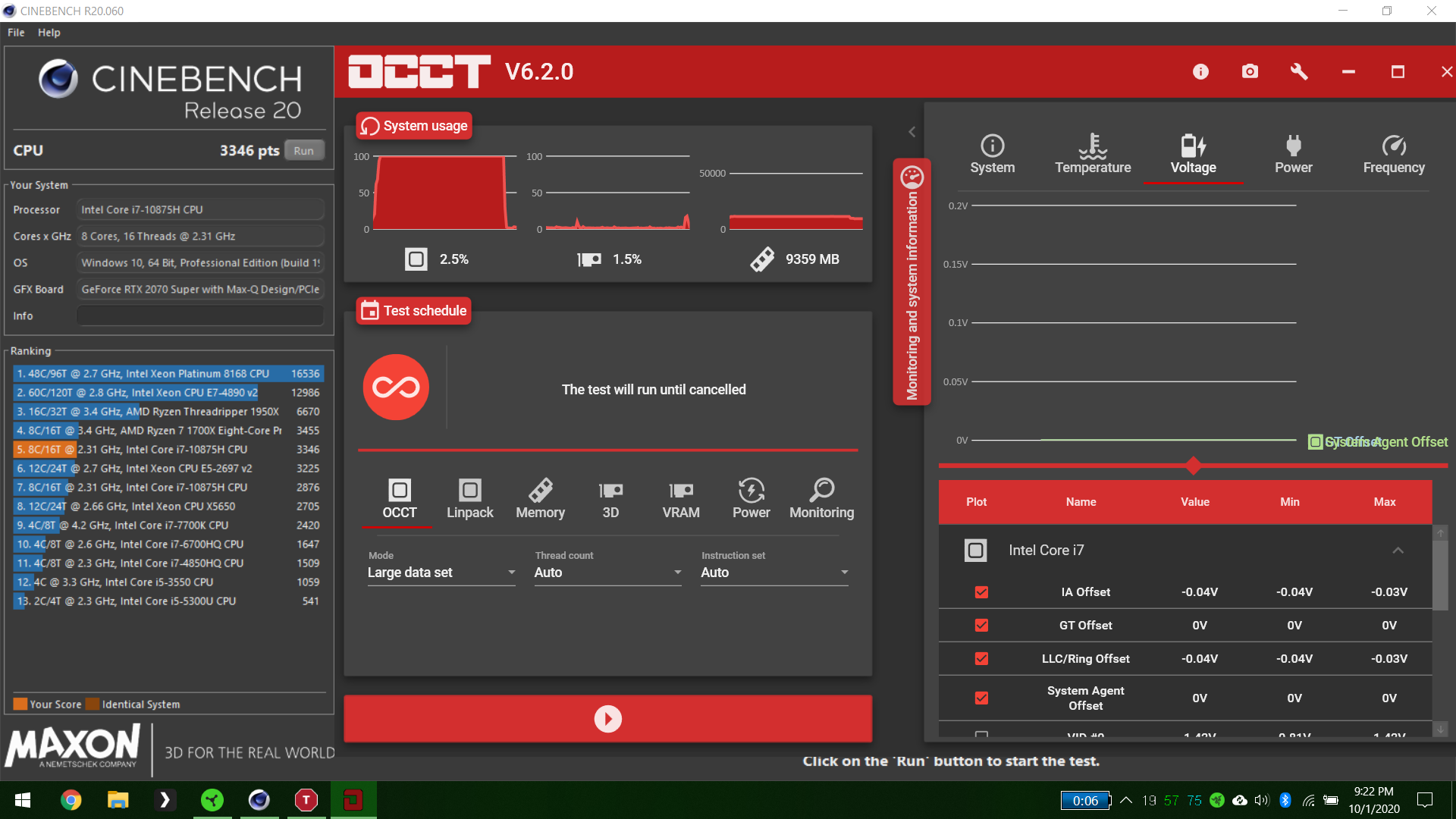
Task: Start the OCCT test with play button
Action: tap(607, 718)
